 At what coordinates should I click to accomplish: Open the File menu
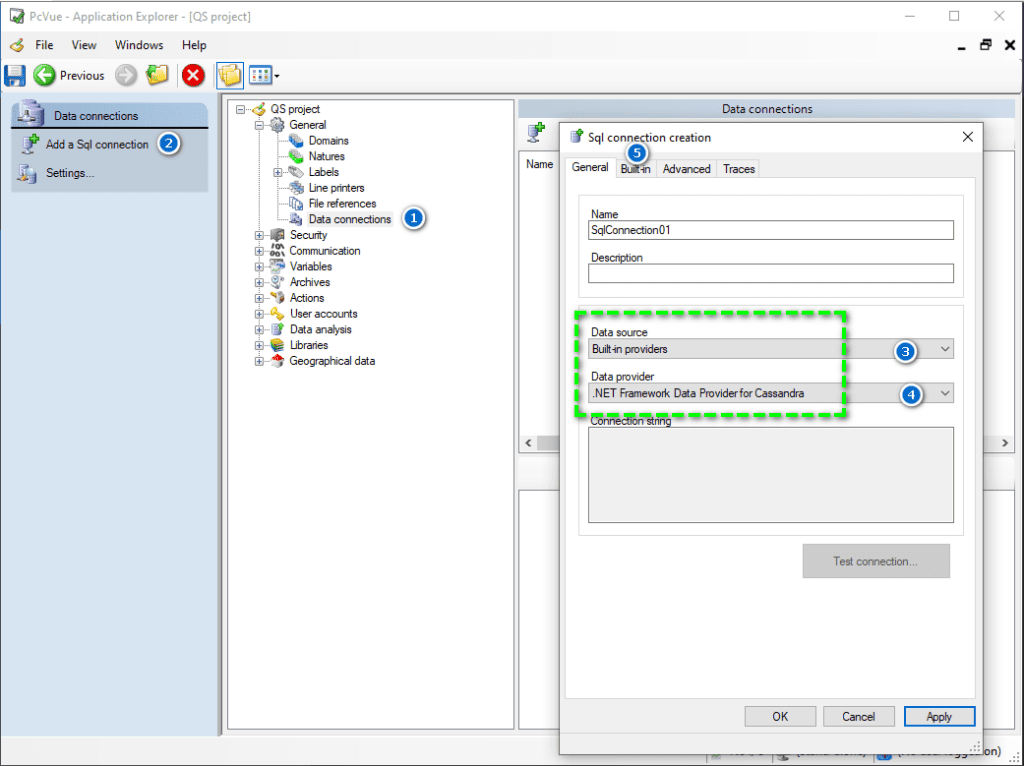44,45
